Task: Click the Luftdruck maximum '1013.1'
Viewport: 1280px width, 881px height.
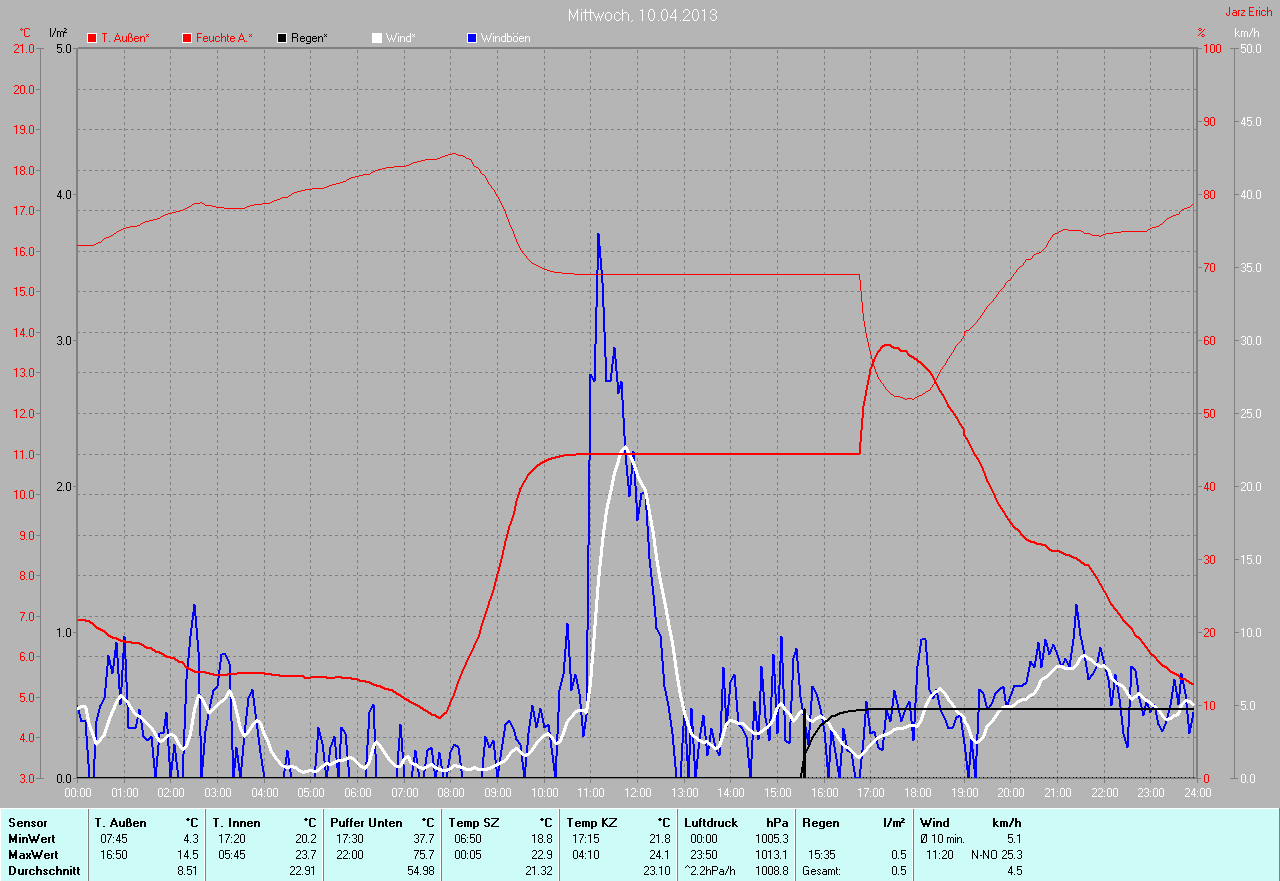Action: click(770, 855)
